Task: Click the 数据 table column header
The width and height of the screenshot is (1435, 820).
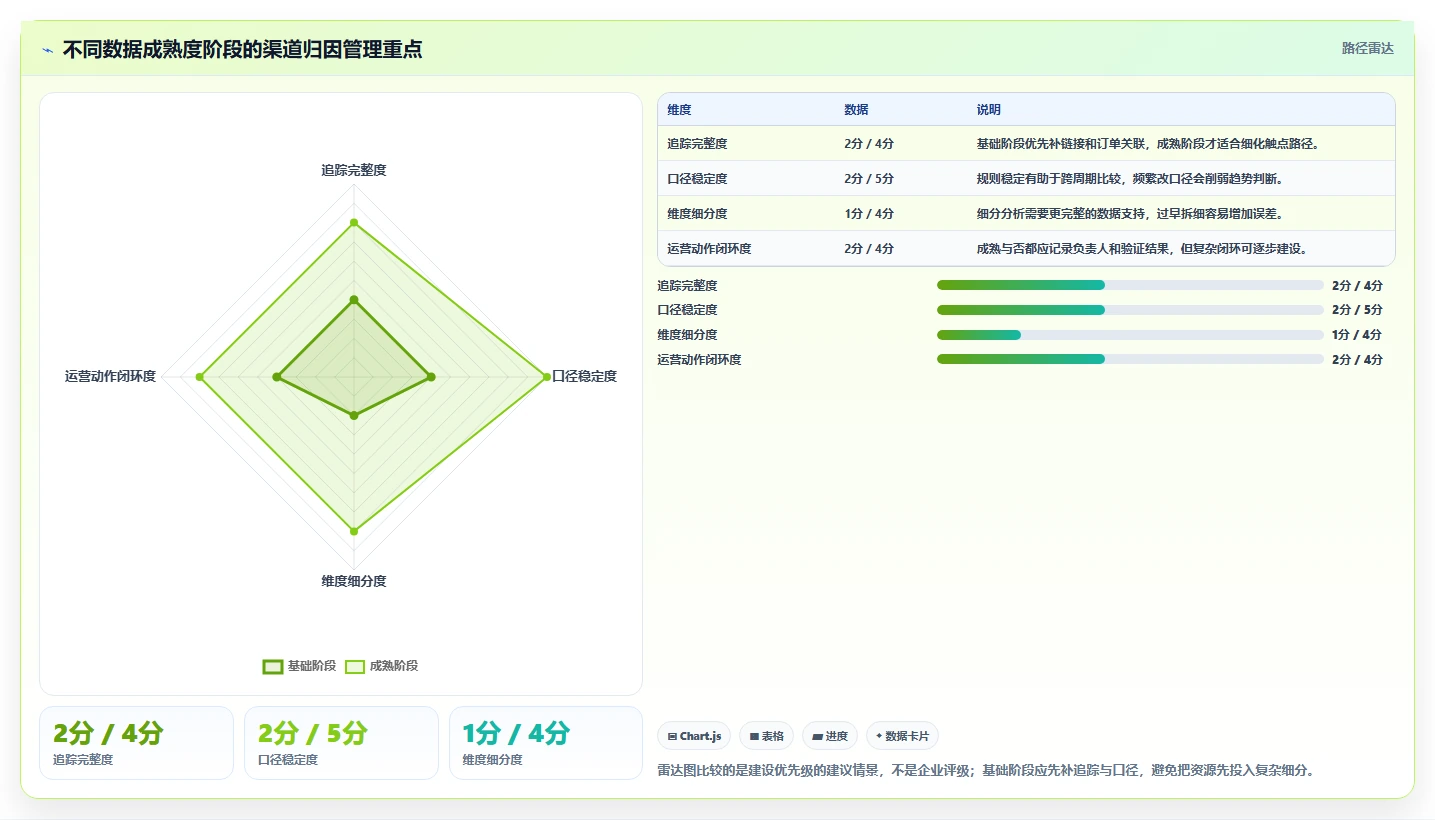Action: coord(856,110)
